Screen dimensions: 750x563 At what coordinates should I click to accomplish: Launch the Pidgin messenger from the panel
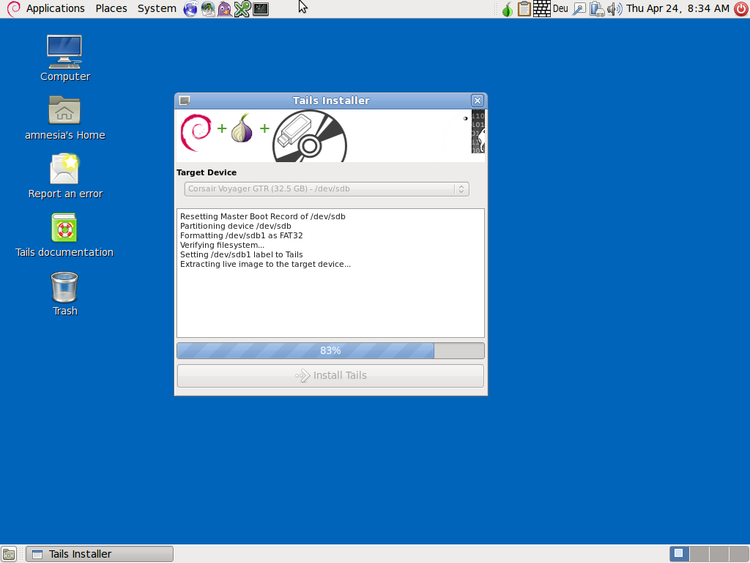click(x=225, y=8)
